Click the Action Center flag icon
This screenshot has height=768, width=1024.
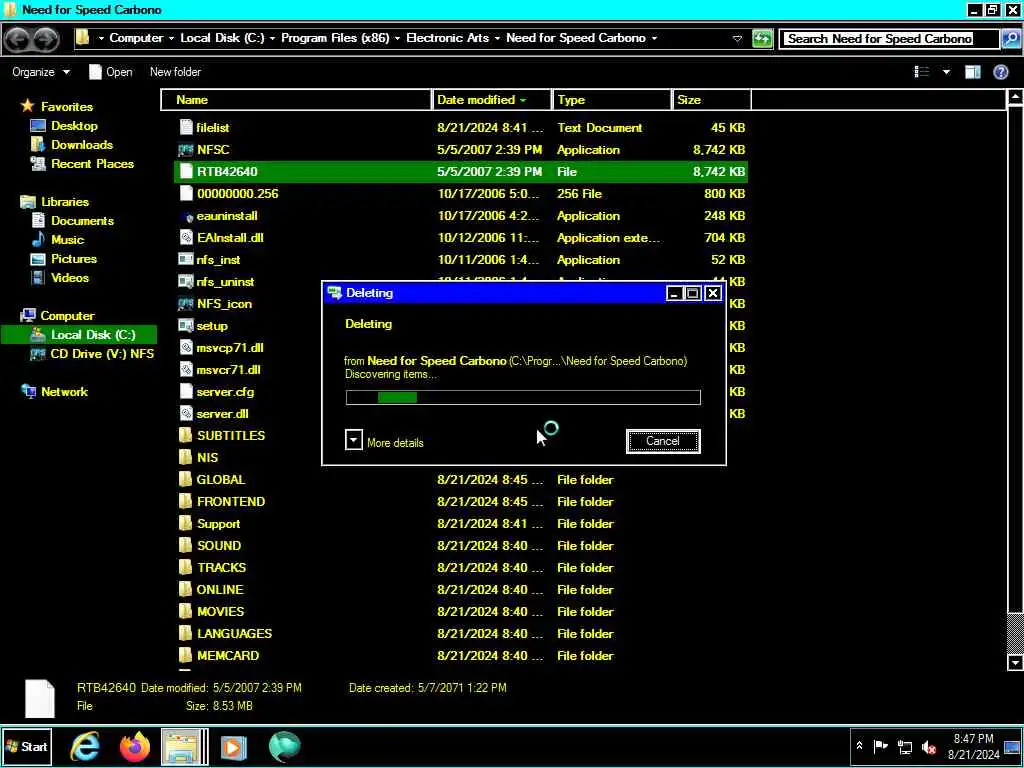(x=881, y=746)
